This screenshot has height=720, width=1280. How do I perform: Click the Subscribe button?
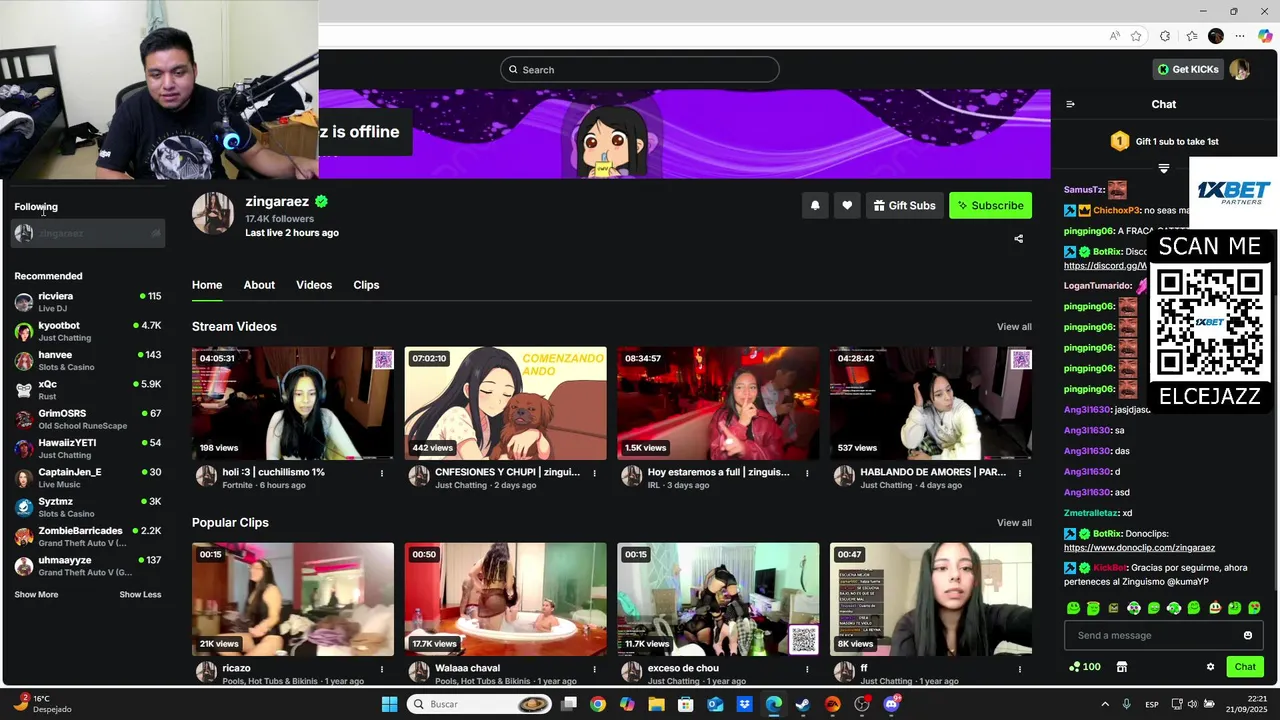point(990,205)
